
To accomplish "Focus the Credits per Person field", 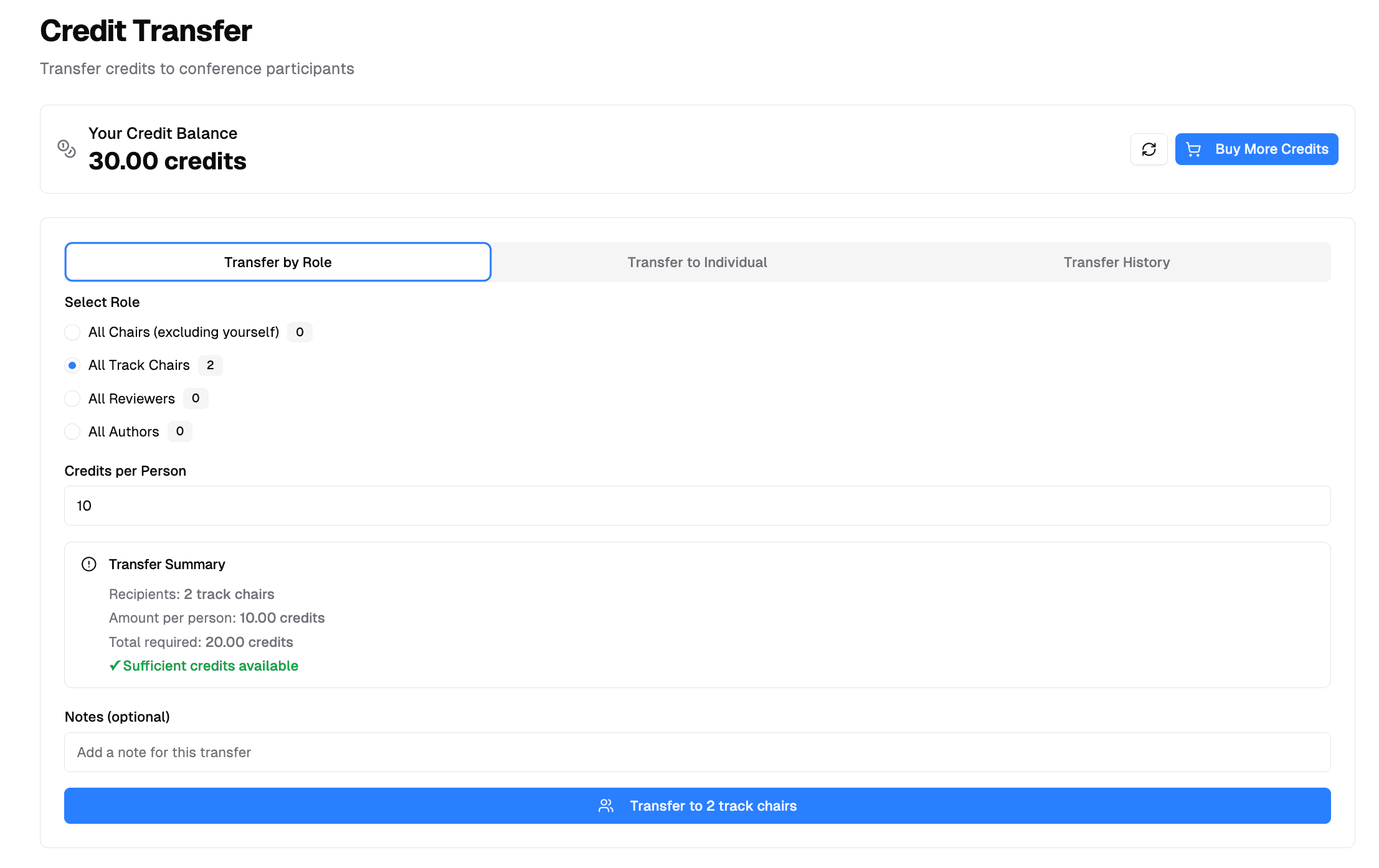I will point(697,506).
